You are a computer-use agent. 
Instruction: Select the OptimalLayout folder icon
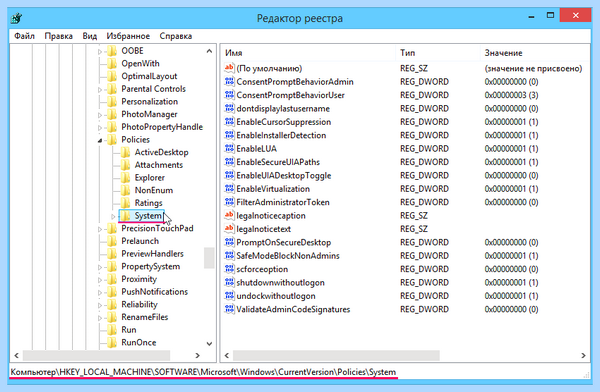point(112,76)
